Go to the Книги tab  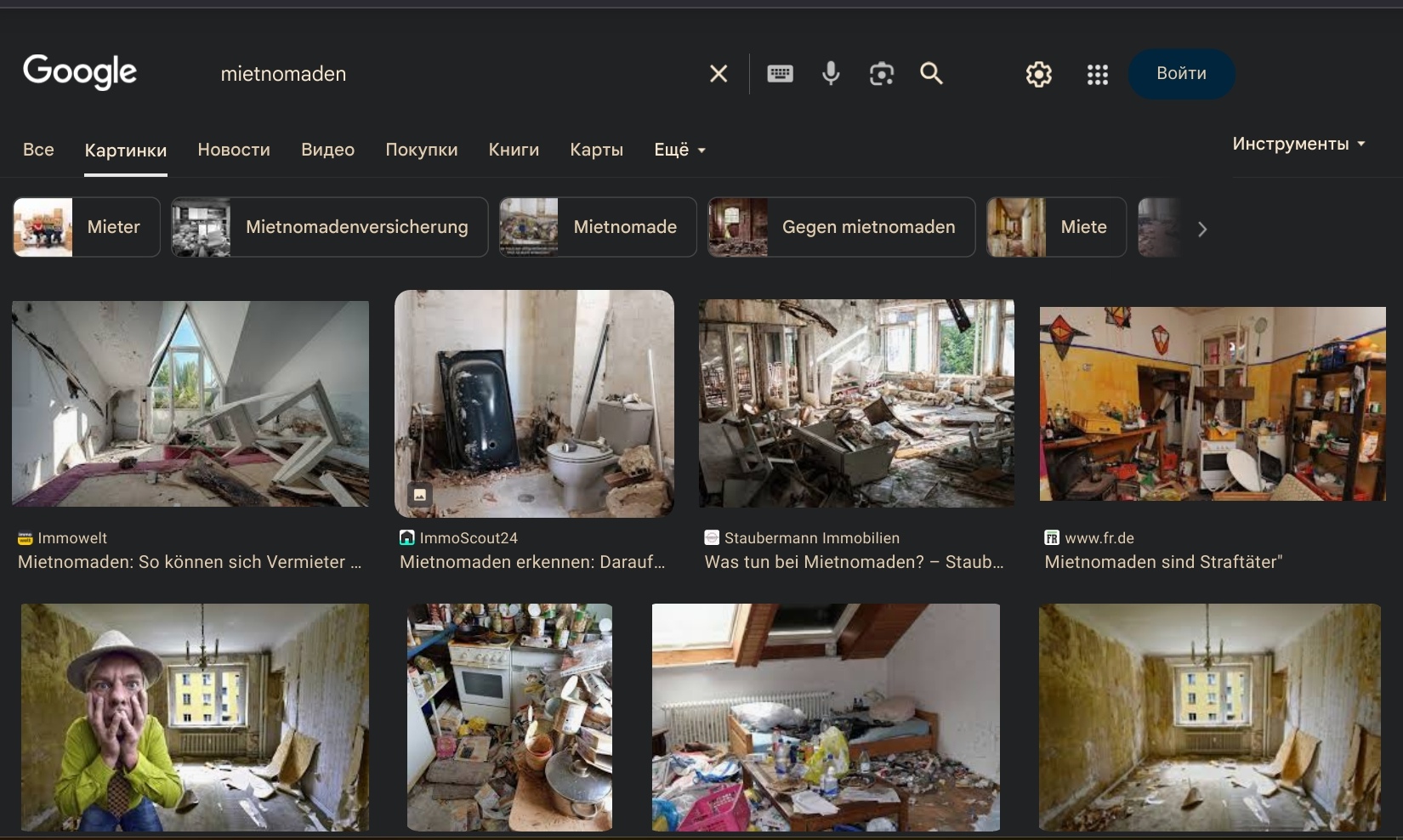[514, 150]
